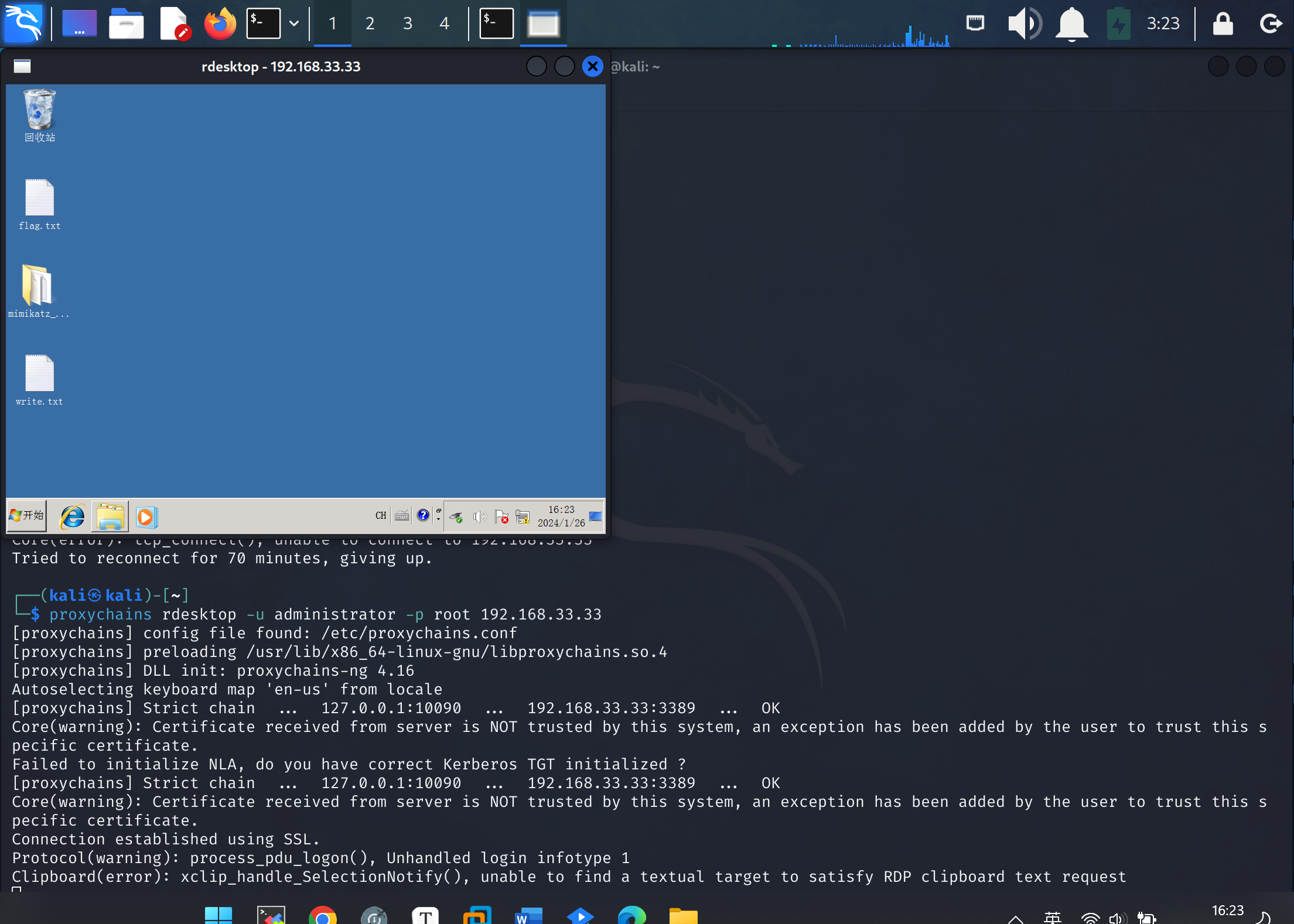Switch to workspace 4

tap(444, 23)
